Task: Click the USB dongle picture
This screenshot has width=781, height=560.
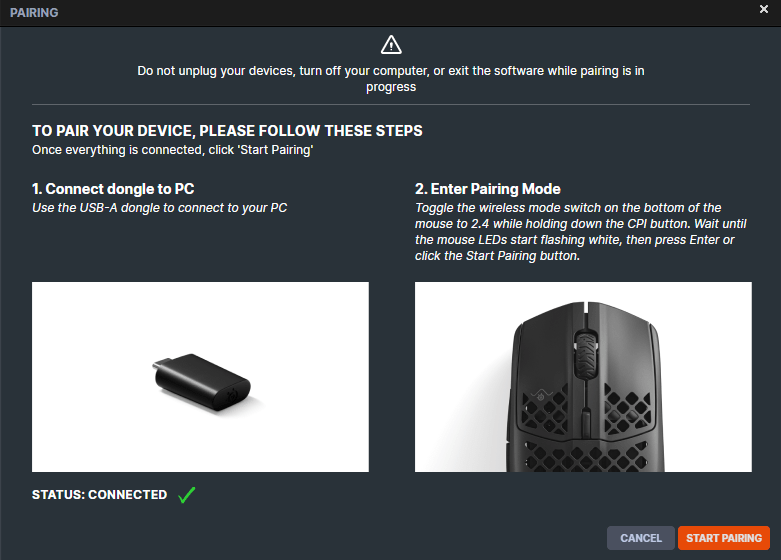Action: coord(200,378)
